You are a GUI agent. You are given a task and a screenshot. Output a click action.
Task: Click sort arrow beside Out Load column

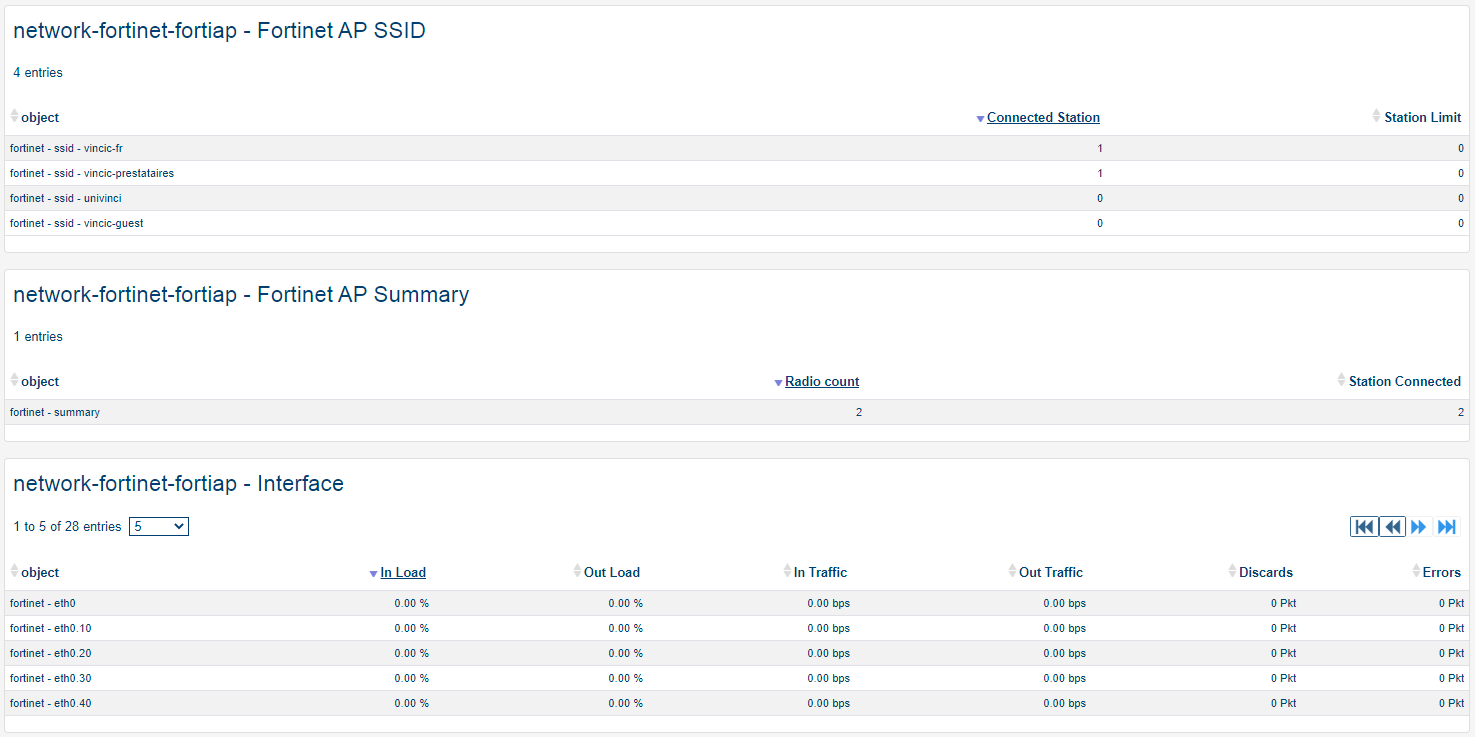tap(577, 572)
